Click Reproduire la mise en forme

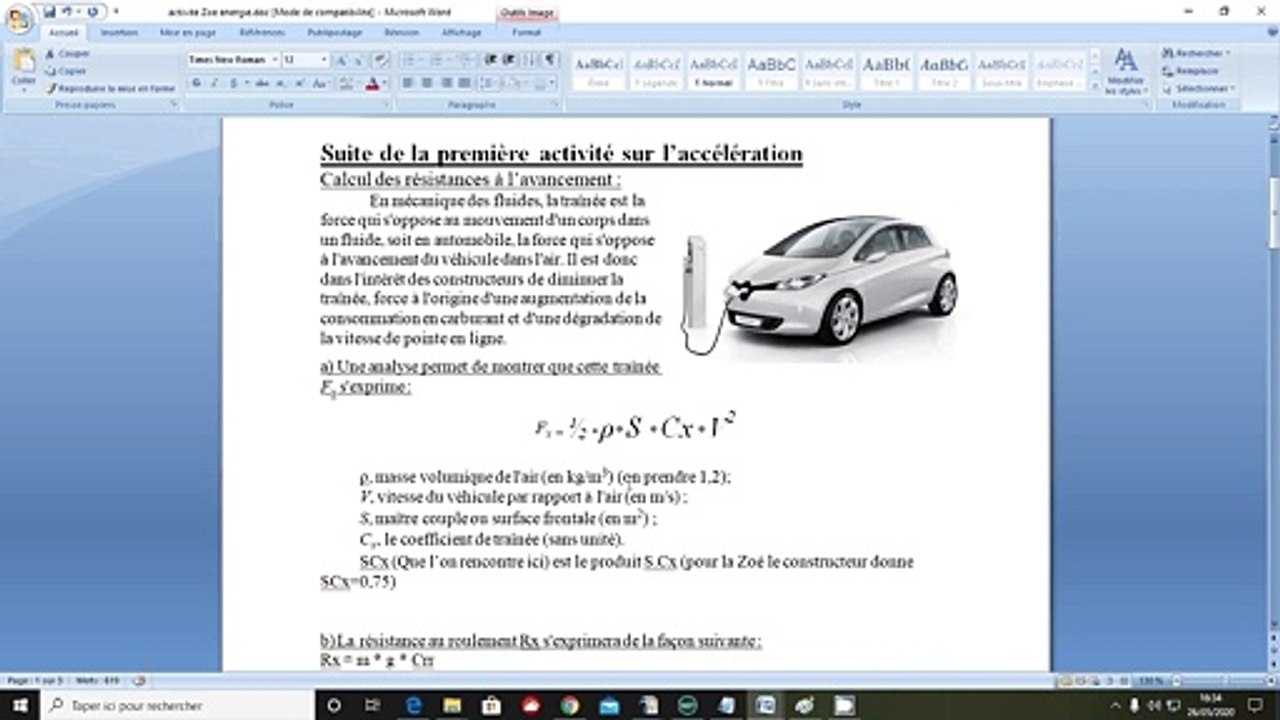pos(110,88)
